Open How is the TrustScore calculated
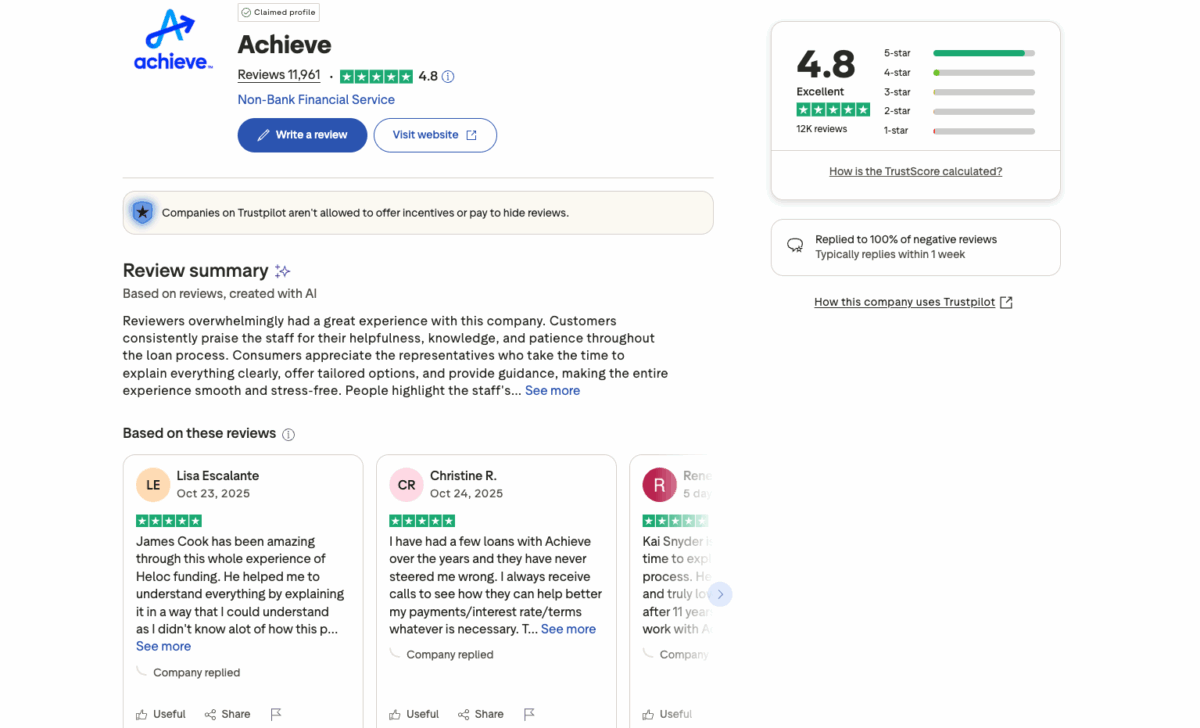The image size is (1200, 728). click(915, 171)
